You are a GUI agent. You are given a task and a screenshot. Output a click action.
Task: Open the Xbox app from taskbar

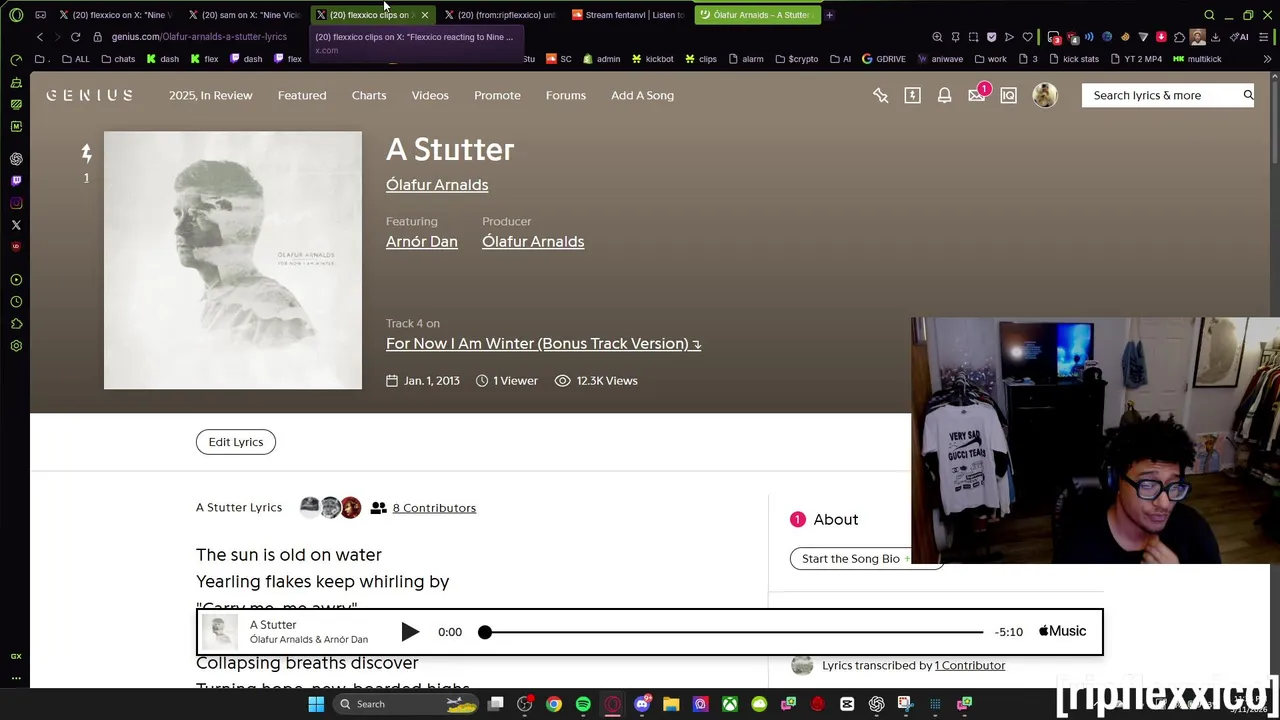click(x=730, y=704)
